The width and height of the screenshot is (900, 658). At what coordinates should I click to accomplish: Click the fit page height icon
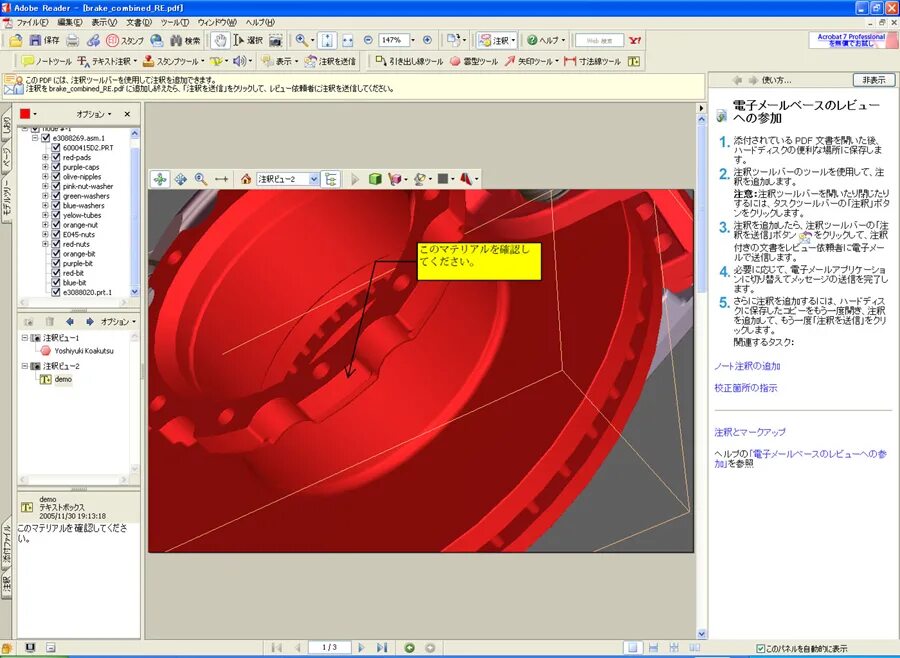tap(327, 40)
